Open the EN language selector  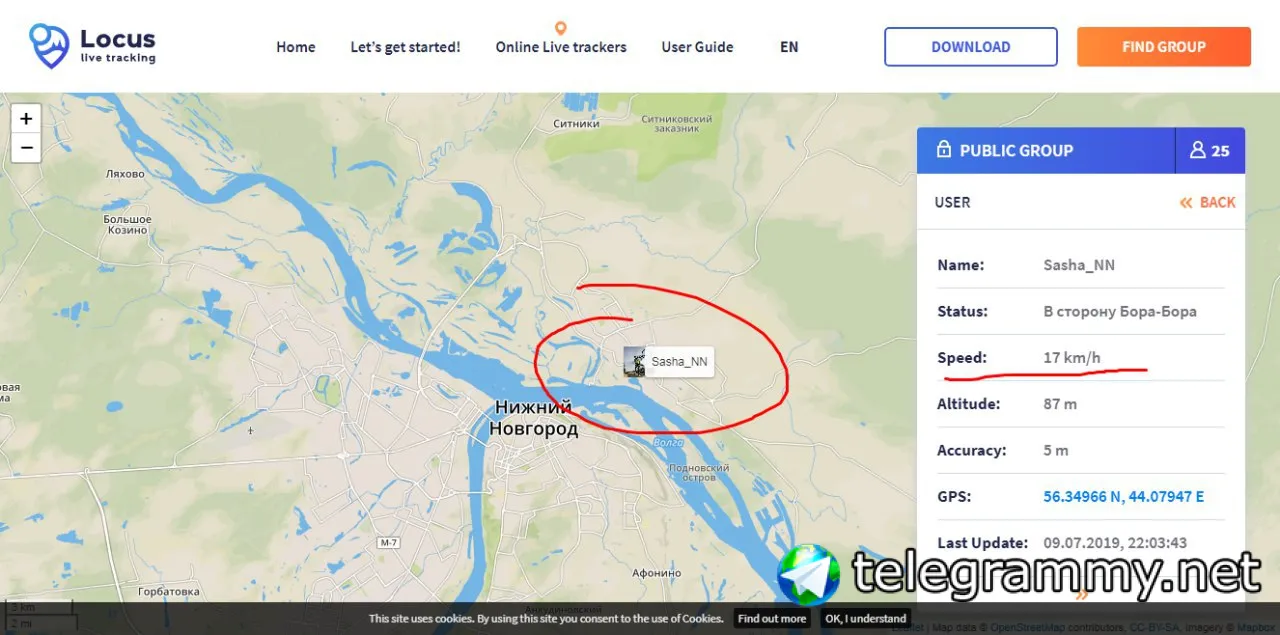[x=789, y=47]
